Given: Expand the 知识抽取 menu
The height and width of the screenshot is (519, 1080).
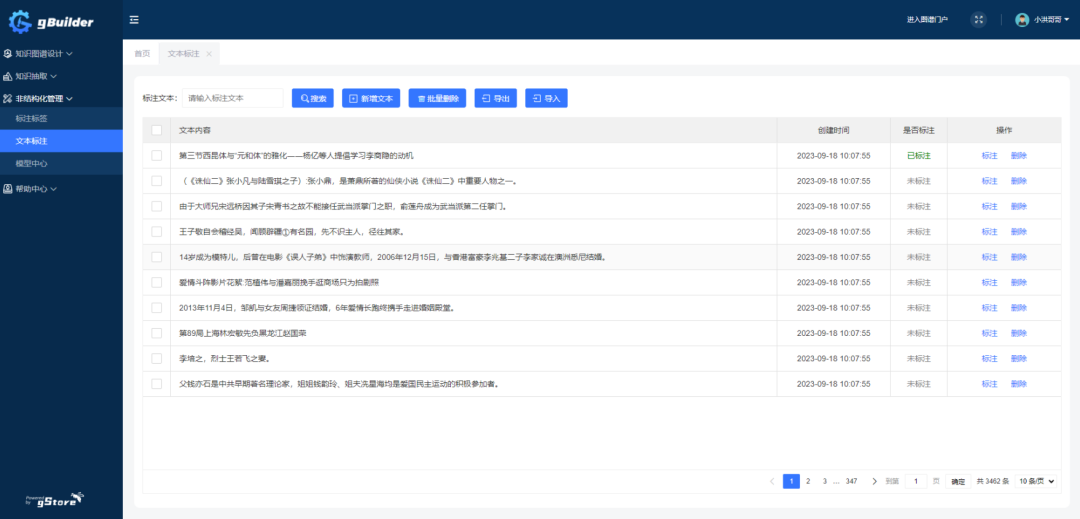Looking at the screenshot, I should click(54, 76).
